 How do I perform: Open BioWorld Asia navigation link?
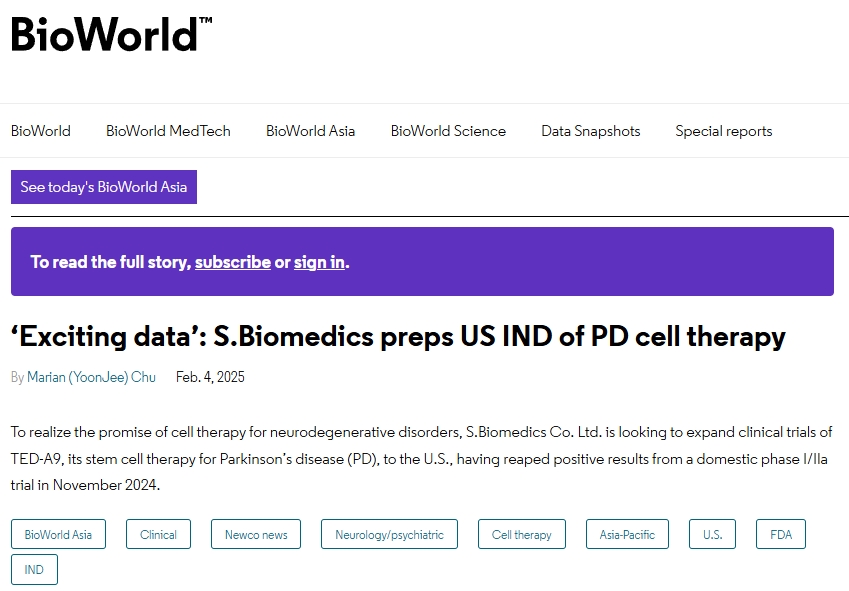(x=310, y=131)
